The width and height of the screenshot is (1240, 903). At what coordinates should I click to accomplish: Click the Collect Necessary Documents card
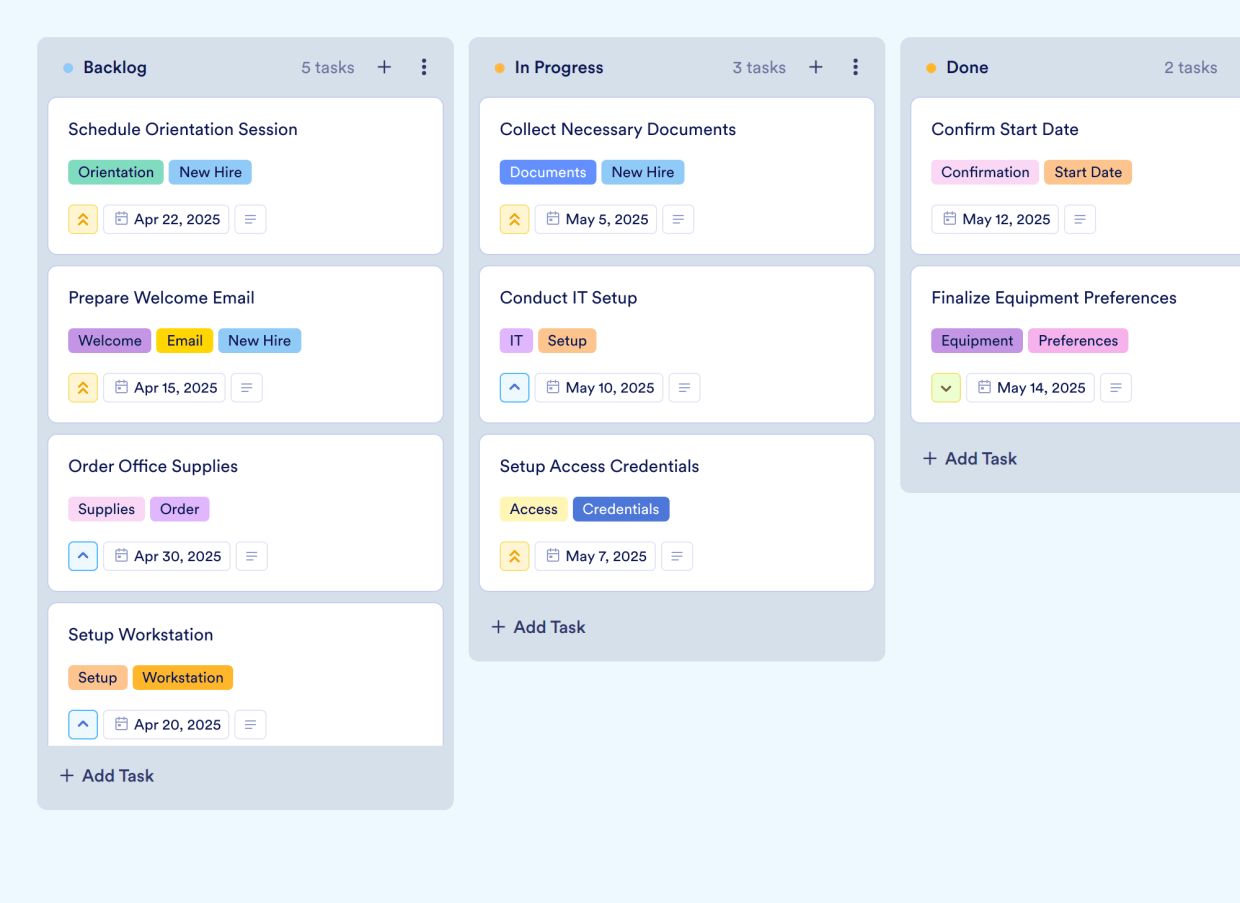point(617,129)
